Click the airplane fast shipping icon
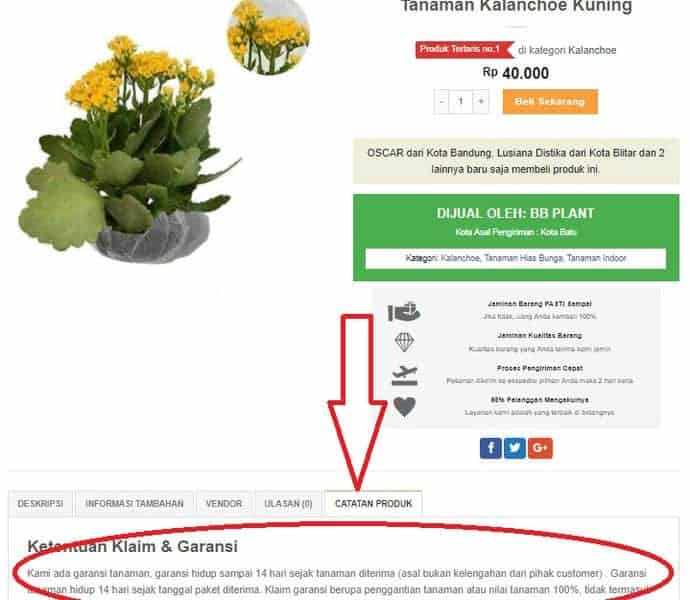The width and height of the screenshot is (690, 600). tap(404, 375)
